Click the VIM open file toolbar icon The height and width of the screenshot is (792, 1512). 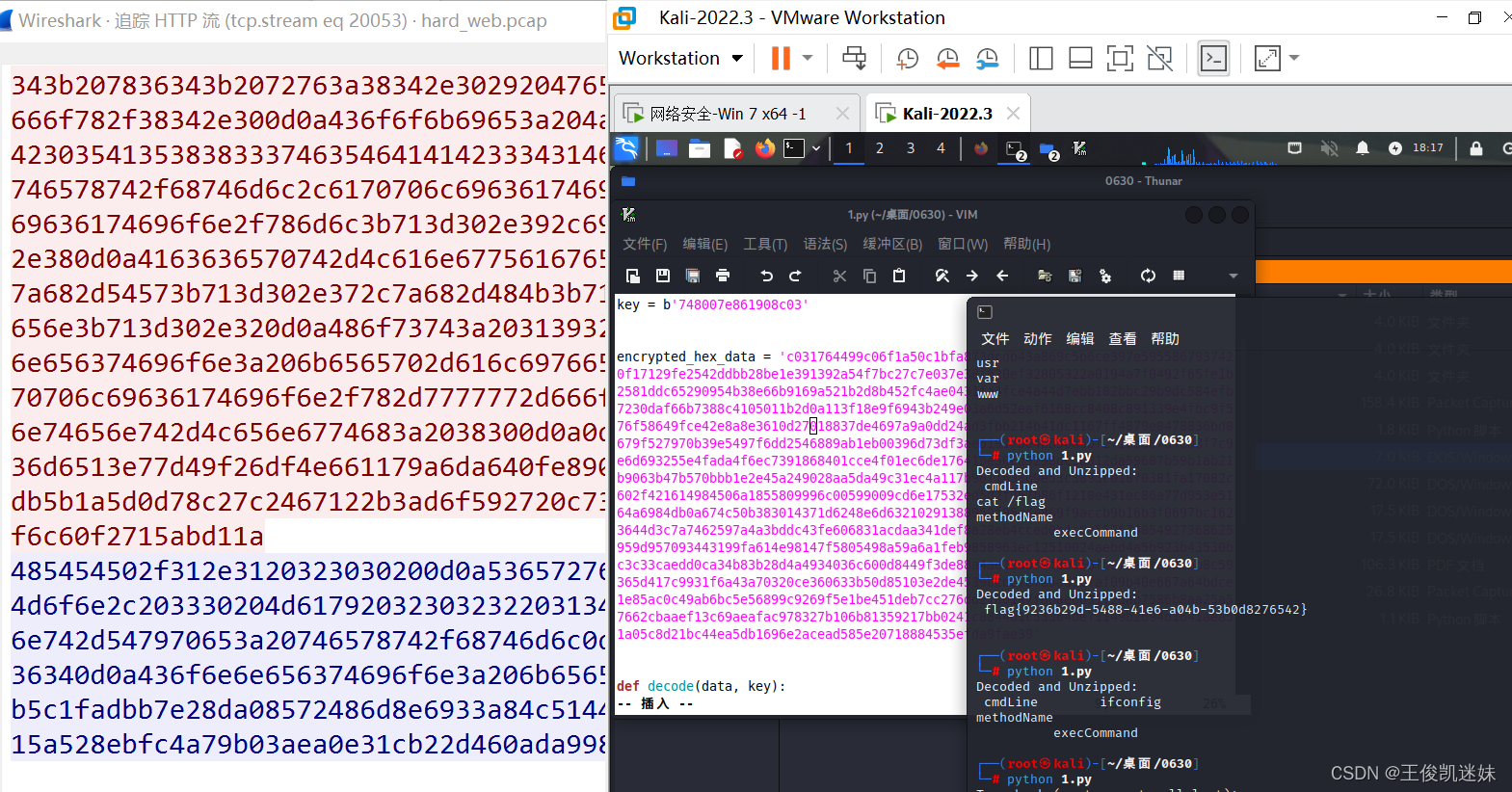pos(633,277)
